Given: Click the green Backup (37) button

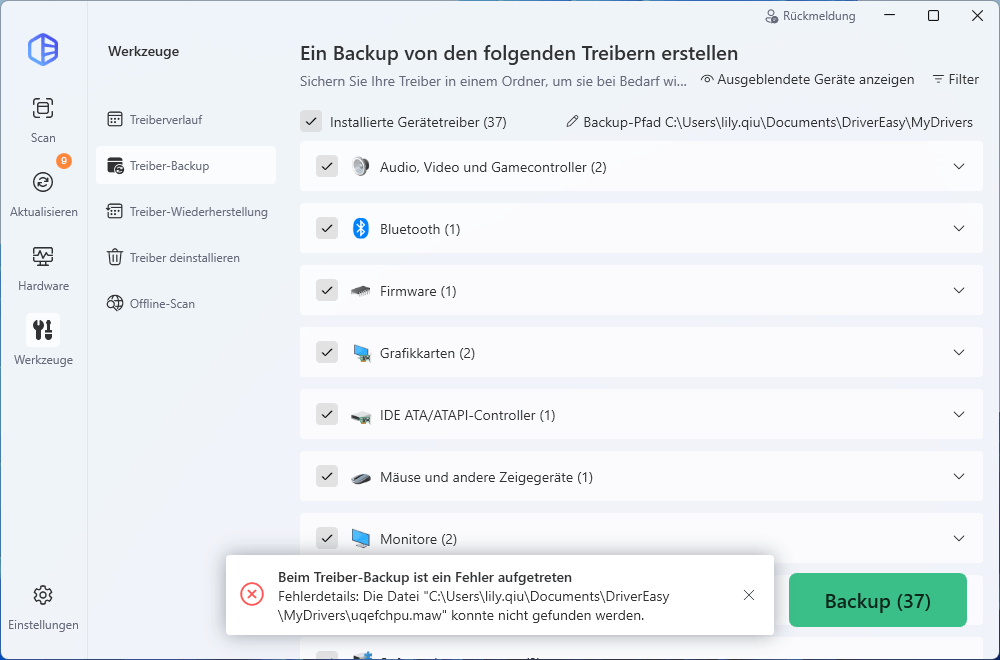Looking at the screenshot, I should click(x=878, y=601).
